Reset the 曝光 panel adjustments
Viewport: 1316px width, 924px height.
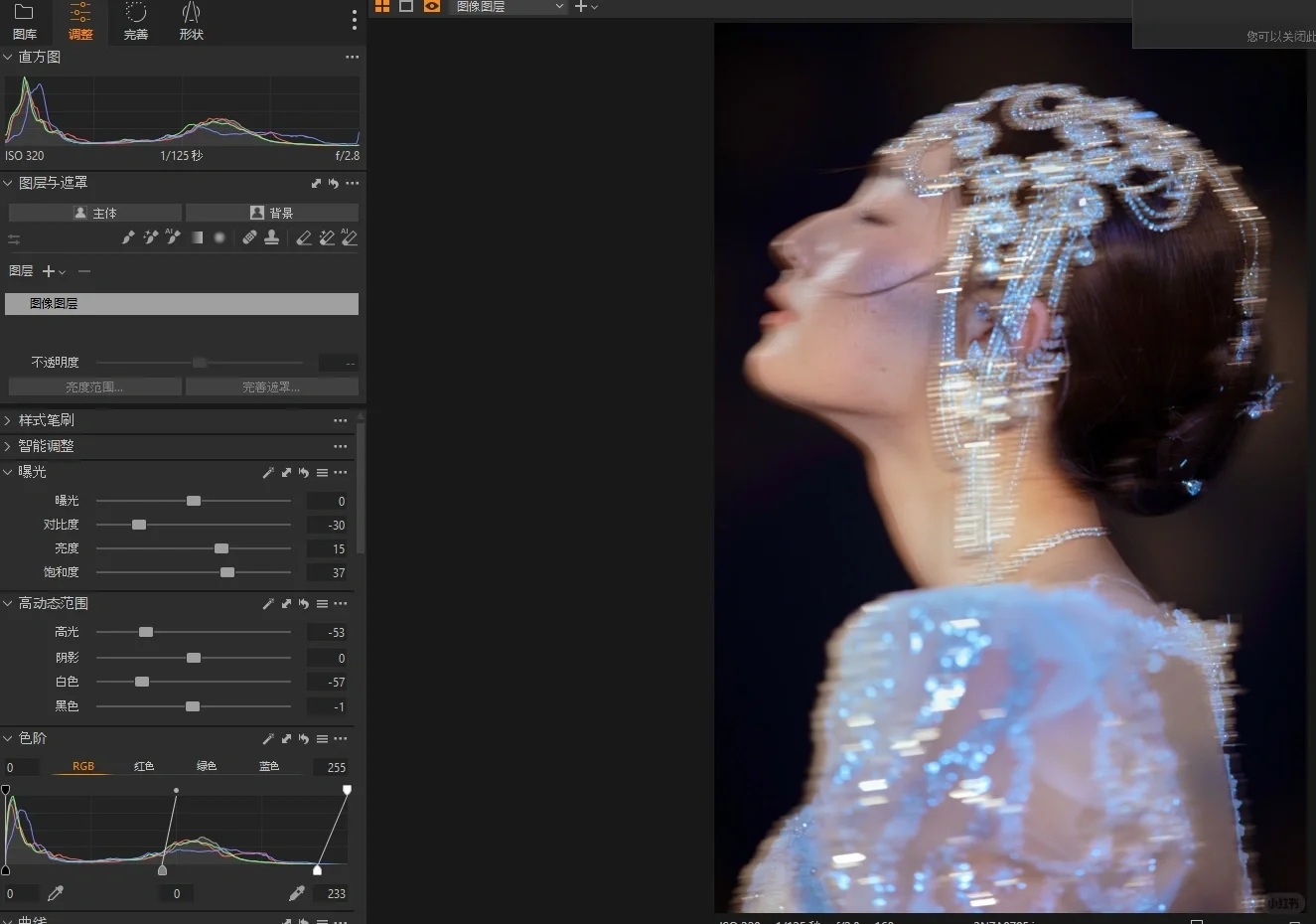(304, 473)
